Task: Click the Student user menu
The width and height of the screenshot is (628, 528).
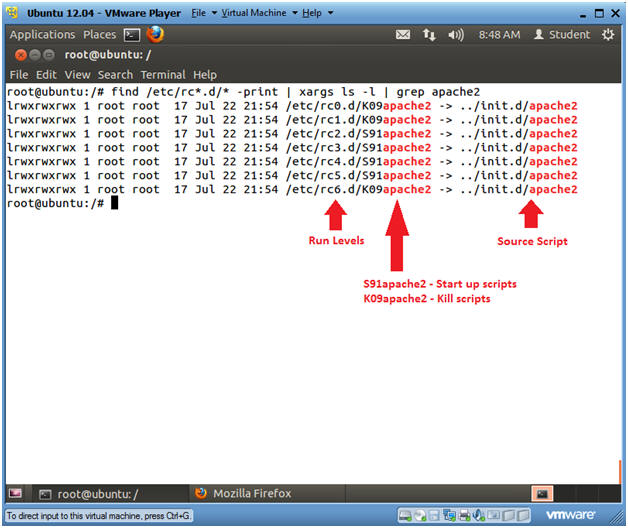Action: pyautogui.click(x=562, y=35)
